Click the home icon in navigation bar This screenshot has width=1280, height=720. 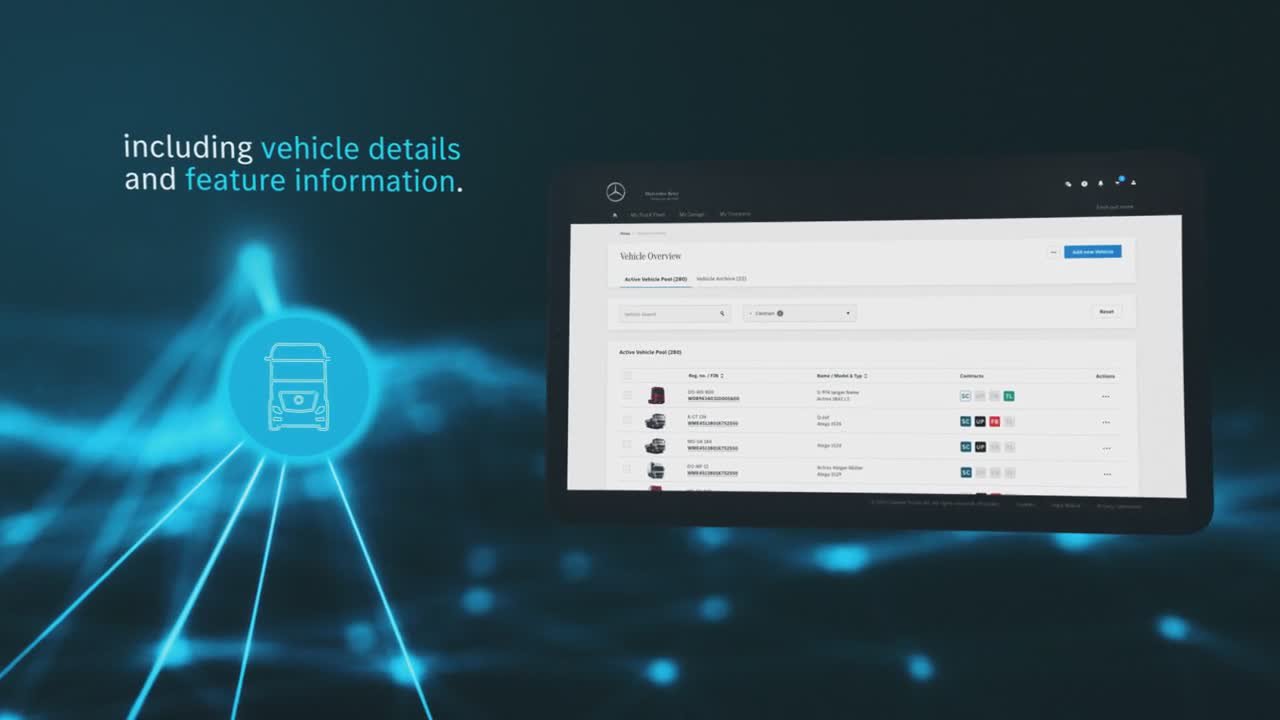click(x=614, y=214)
